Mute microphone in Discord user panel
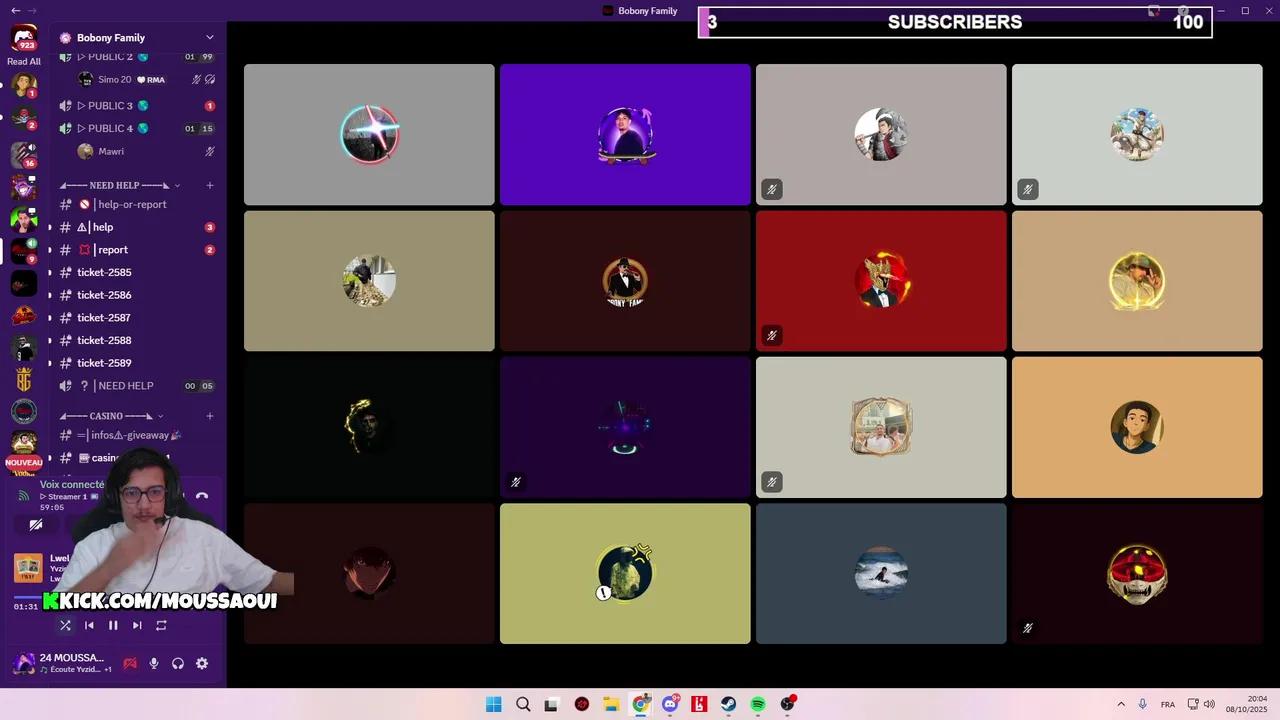The image size is (1280, 720). (154, 663)
